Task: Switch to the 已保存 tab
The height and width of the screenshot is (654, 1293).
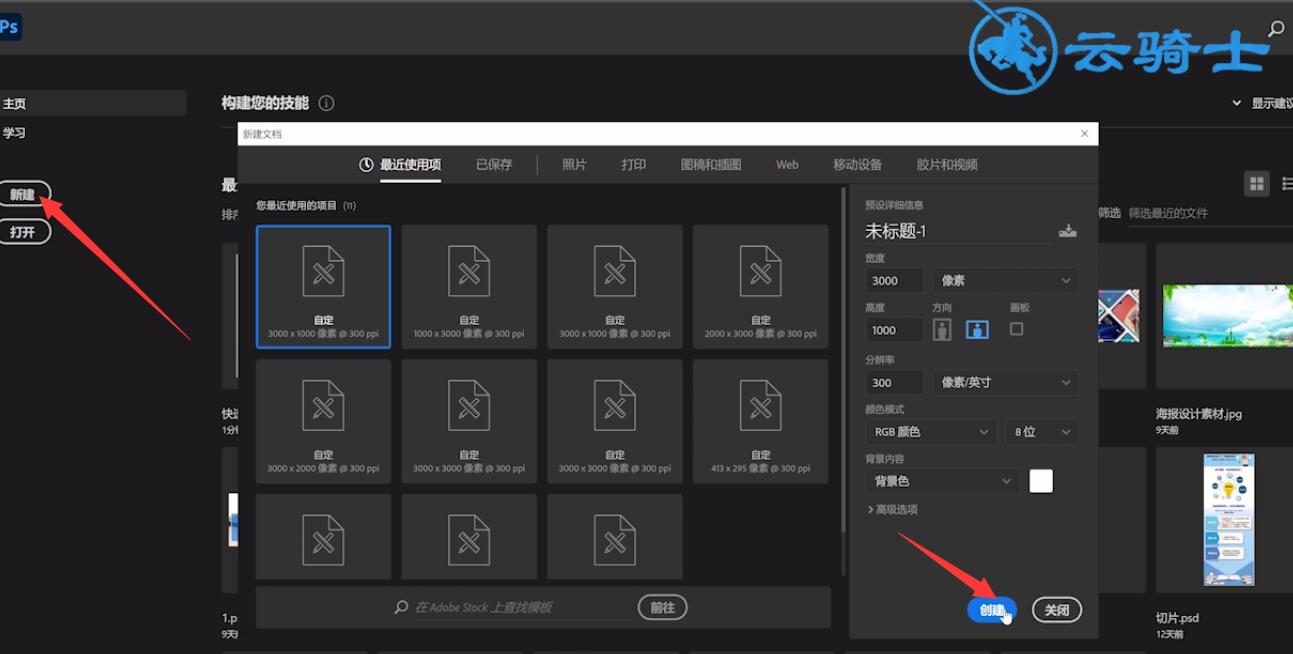Action: click(x=494, y=164)
